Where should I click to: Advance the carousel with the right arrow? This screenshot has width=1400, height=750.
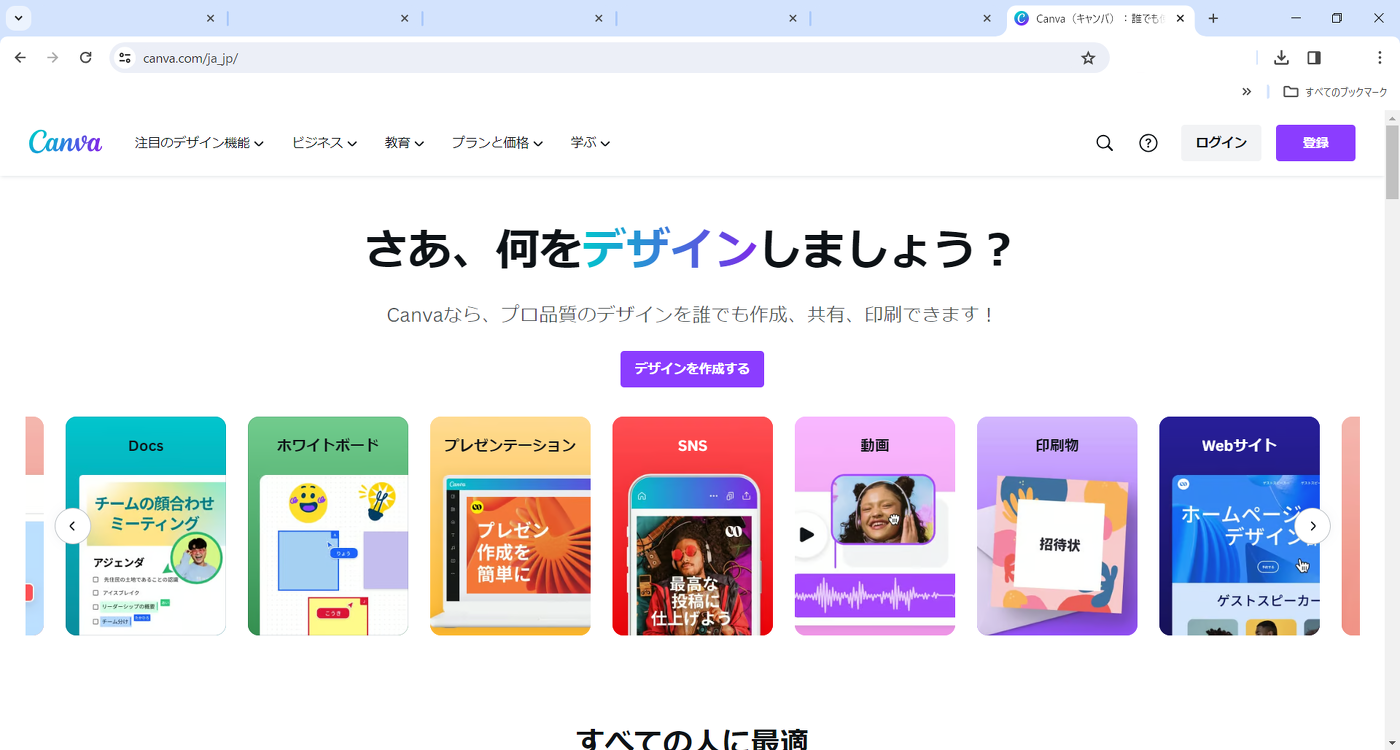[1312, 525]
